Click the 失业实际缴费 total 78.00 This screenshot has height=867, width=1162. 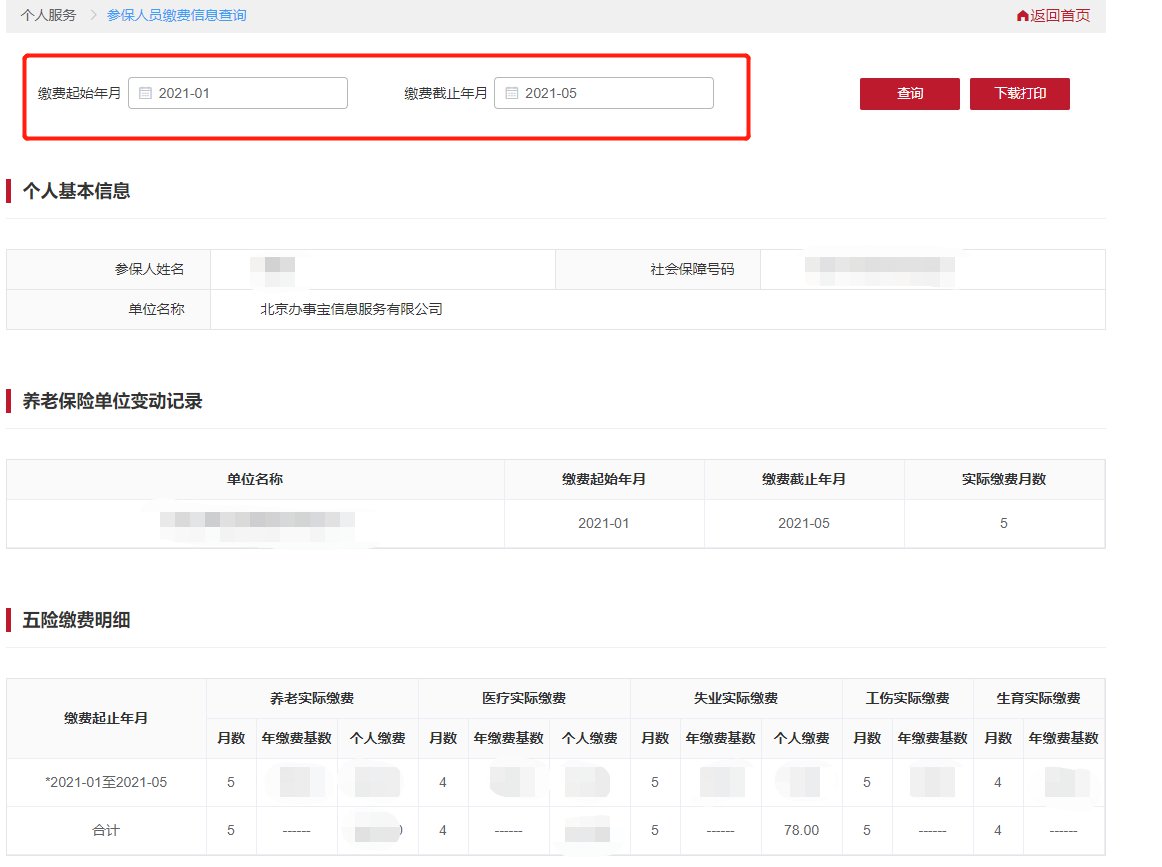tap(800, 830)
